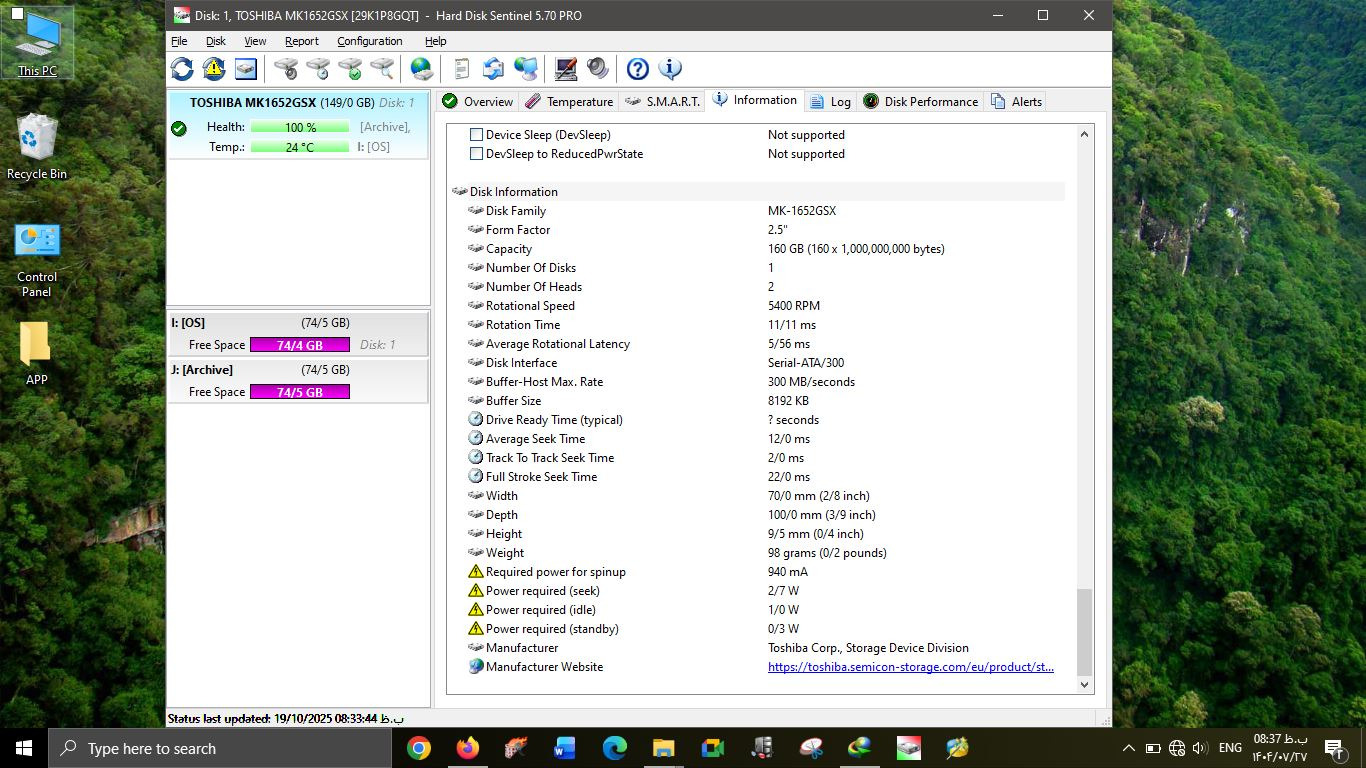Open the Toshiba manufacturer website link
The image size is (1366, 768).
pos(910,667)
